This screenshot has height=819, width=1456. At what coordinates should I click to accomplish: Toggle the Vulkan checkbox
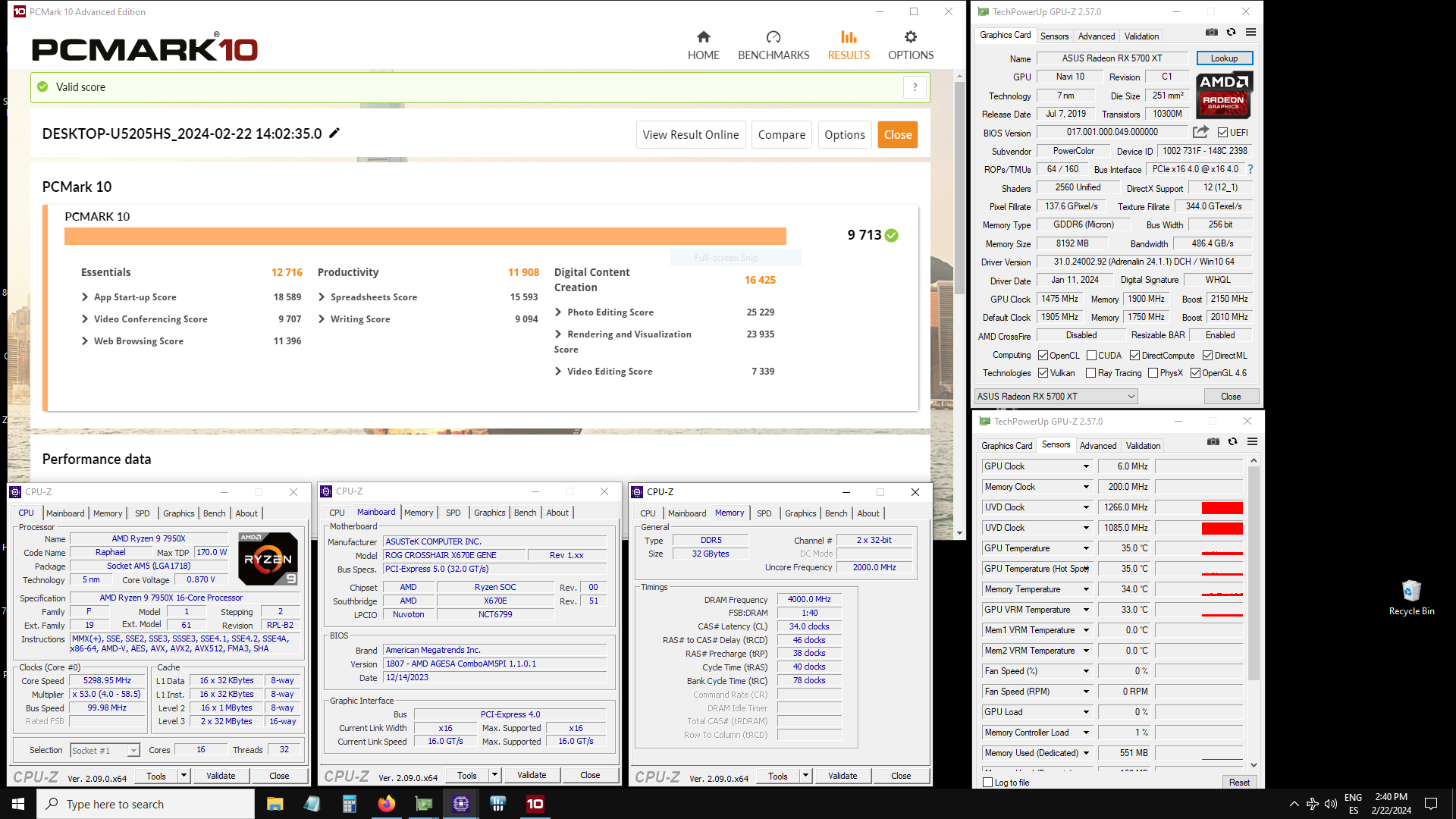tap(1043, 373)
